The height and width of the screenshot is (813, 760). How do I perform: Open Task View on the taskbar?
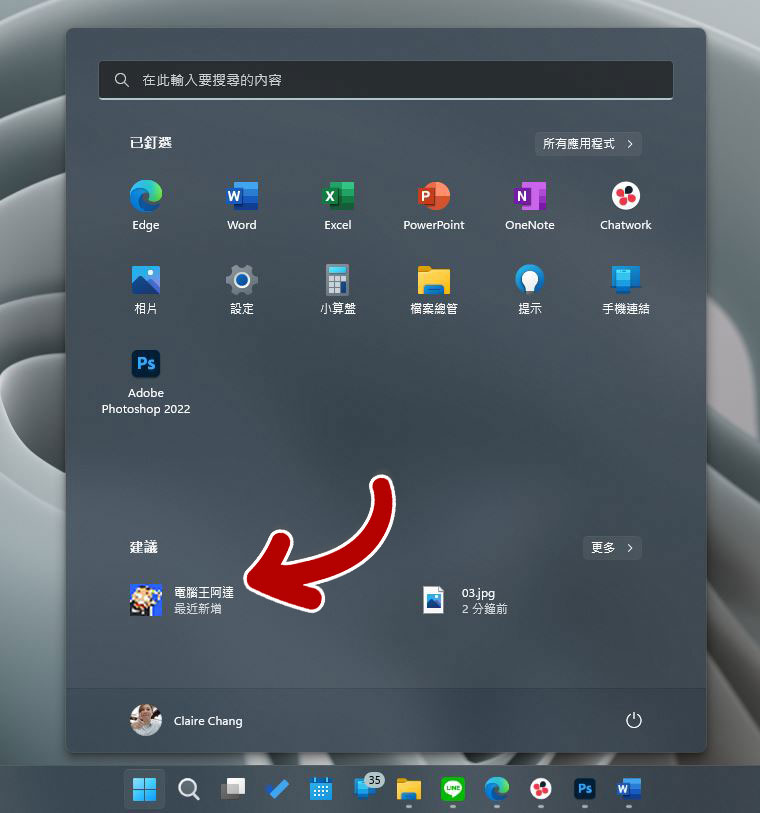[233, 789]
